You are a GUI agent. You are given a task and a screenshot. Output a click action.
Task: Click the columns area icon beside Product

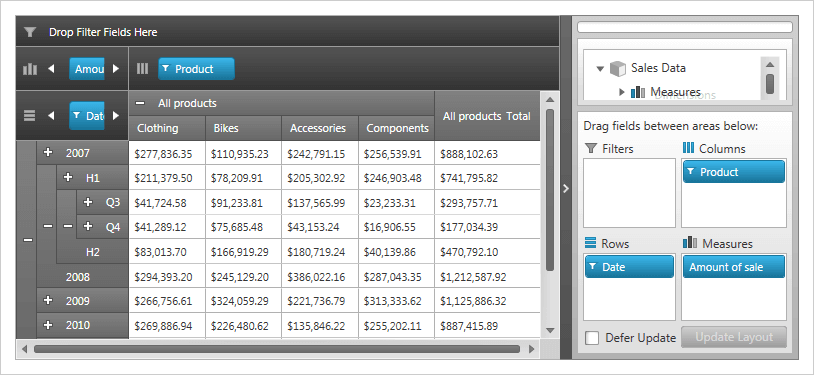[142, 69]
